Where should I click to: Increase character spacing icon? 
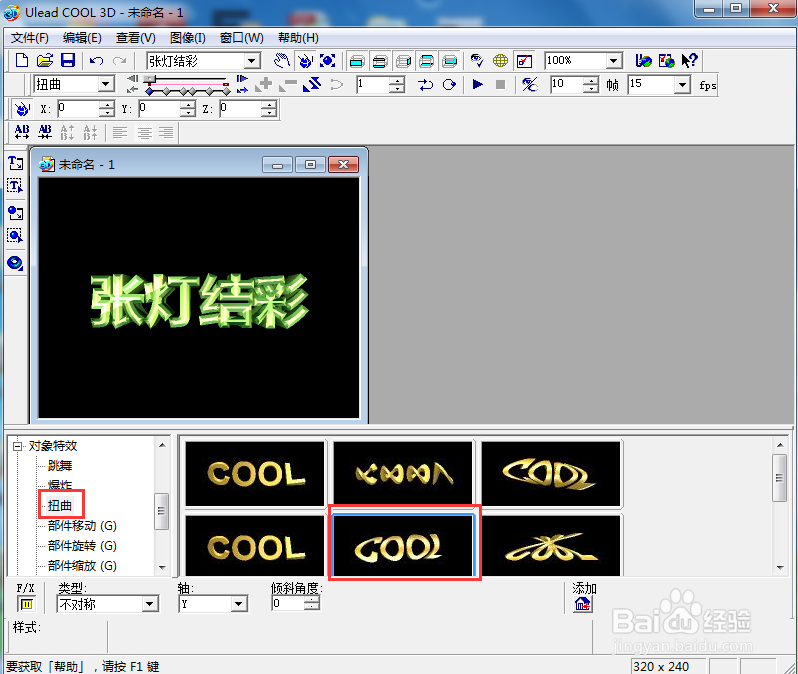point(22,132)
